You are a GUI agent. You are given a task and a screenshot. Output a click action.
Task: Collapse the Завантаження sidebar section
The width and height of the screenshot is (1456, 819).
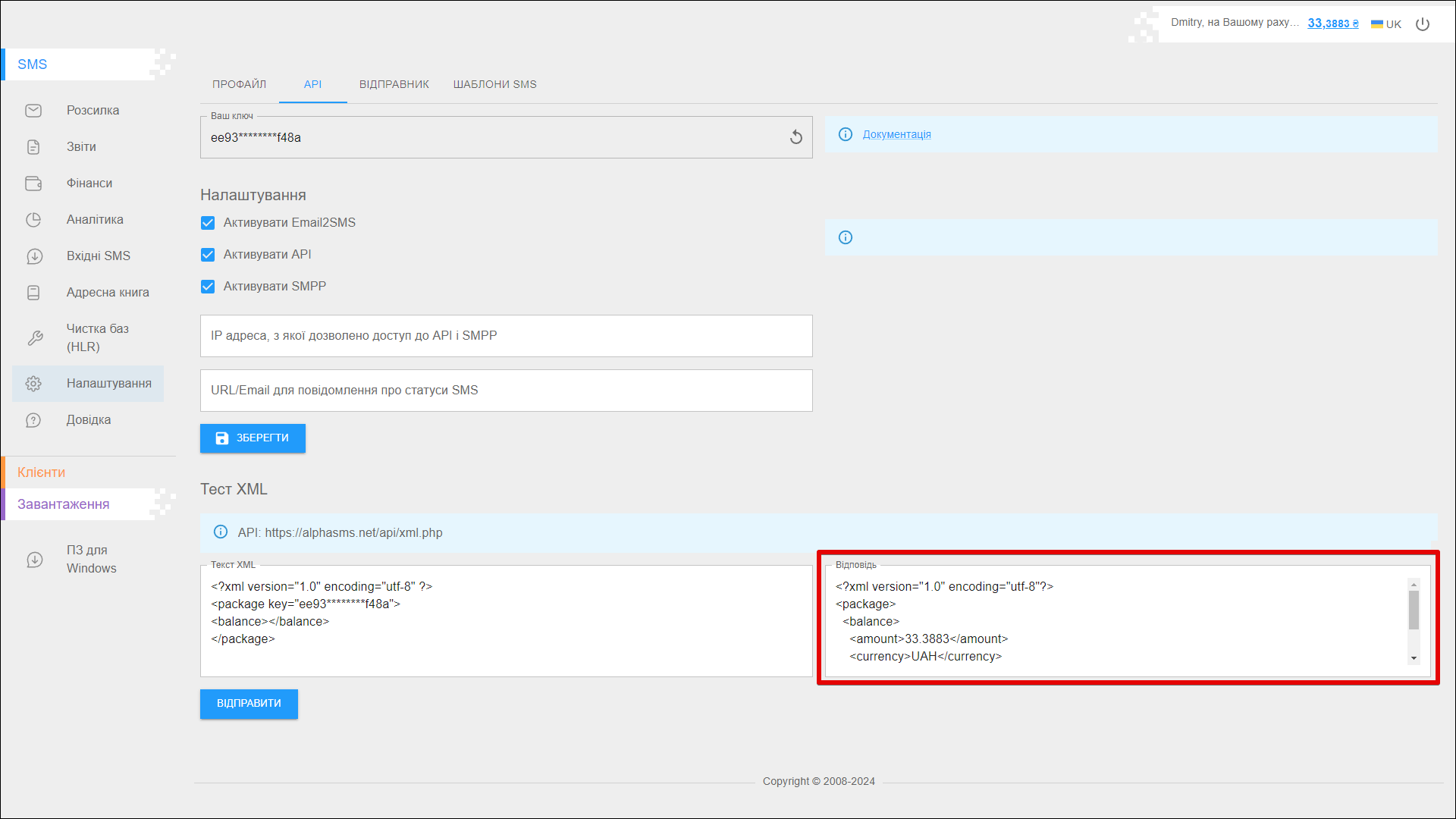pyautogui.click(x=64, y=504)
